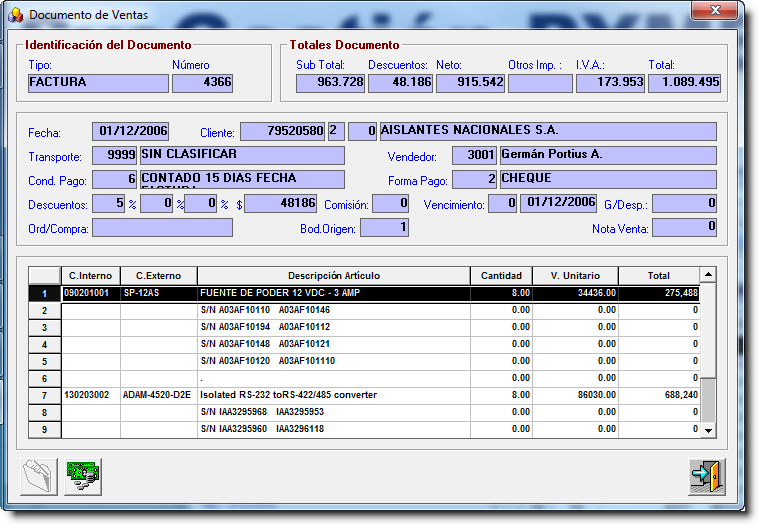
Task: Click the SIN CLASIFICAR transport field
Action: (x=242, y=155)
